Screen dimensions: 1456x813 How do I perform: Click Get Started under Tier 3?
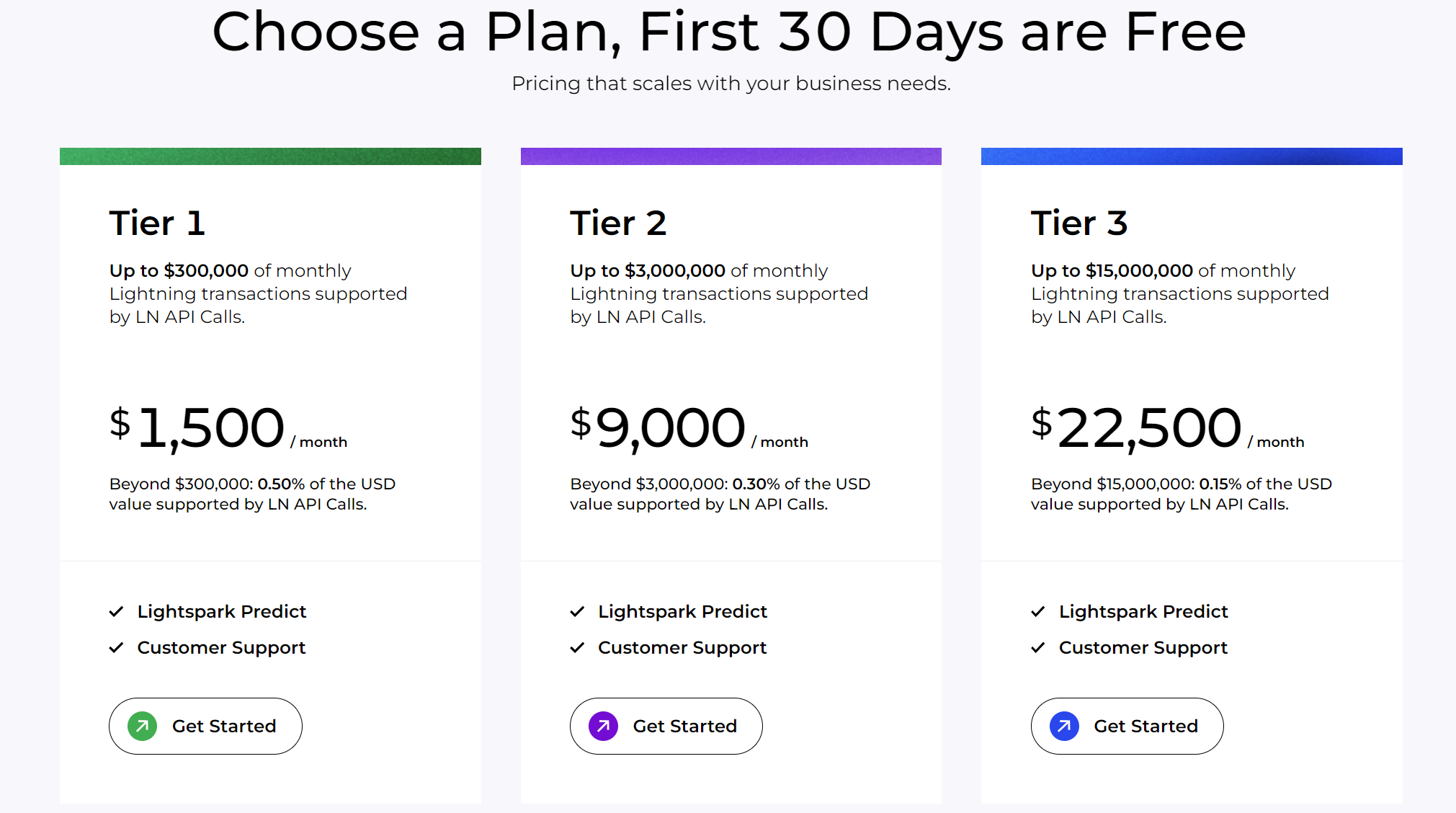(1127, 726)
